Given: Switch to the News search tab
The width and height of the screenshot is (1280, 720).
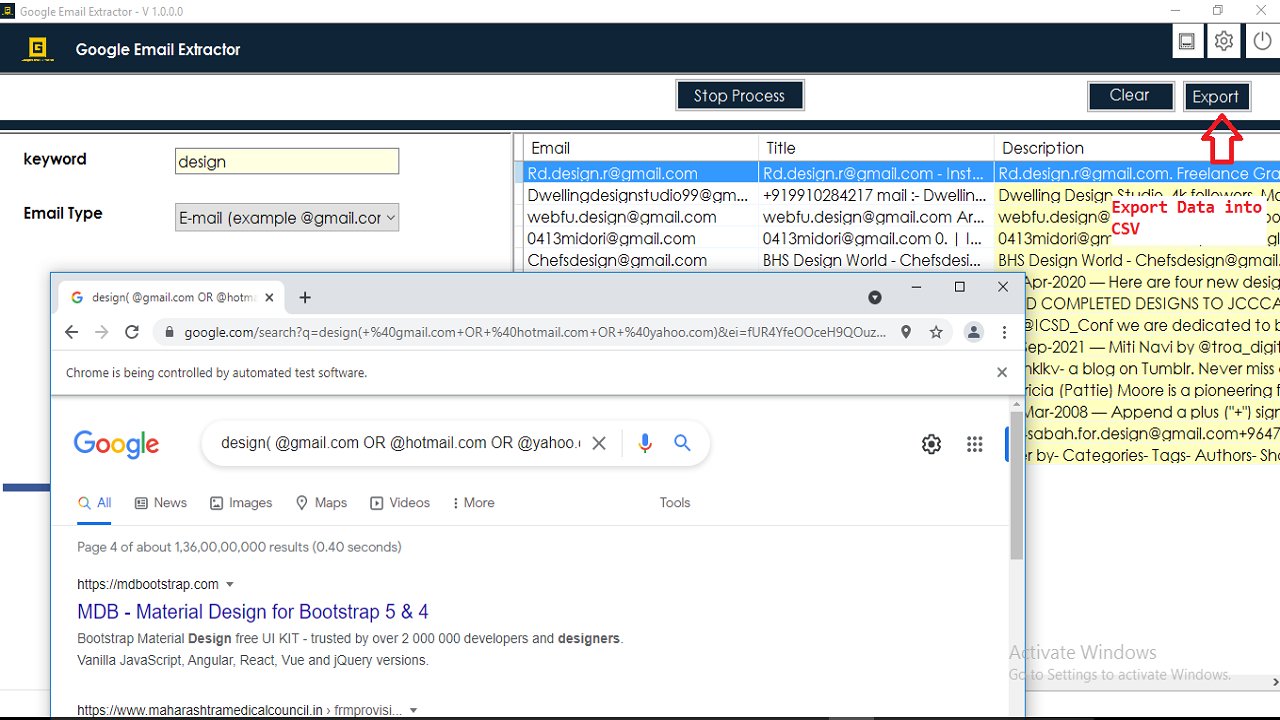Looking at the screenshot, I should [x=161, y=503].
